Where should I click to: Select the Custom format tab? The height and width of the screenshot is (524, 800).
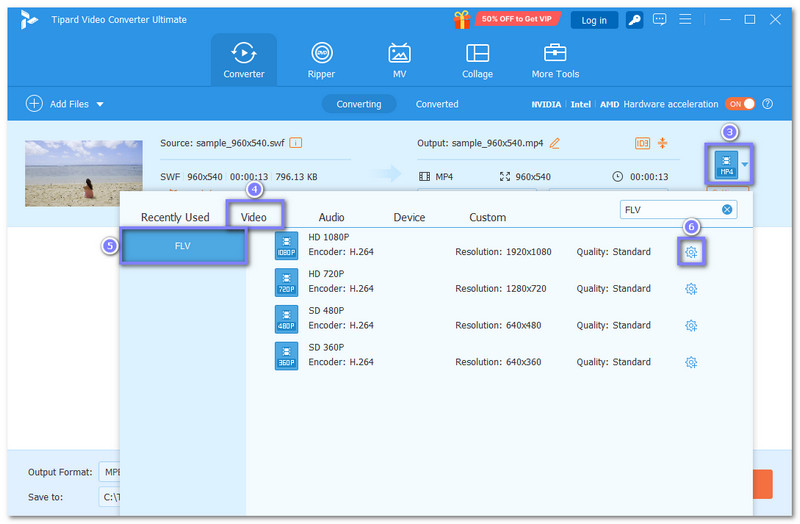[x=487, y=217]
